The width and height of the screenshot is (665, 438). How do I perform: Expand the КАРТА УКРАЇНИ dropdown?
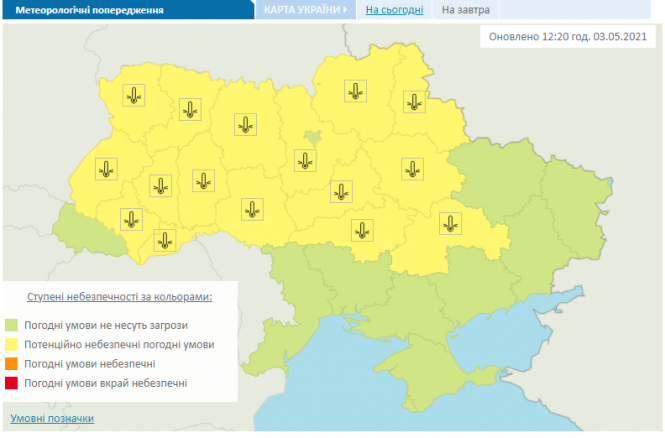coord(305,10)
